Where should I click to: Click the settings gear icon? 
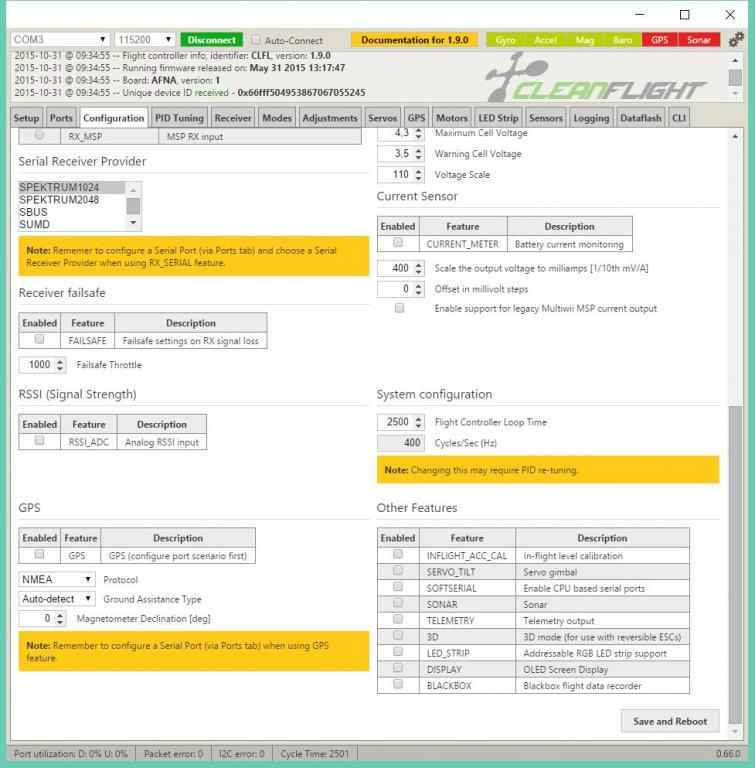(x=736, y=40)
